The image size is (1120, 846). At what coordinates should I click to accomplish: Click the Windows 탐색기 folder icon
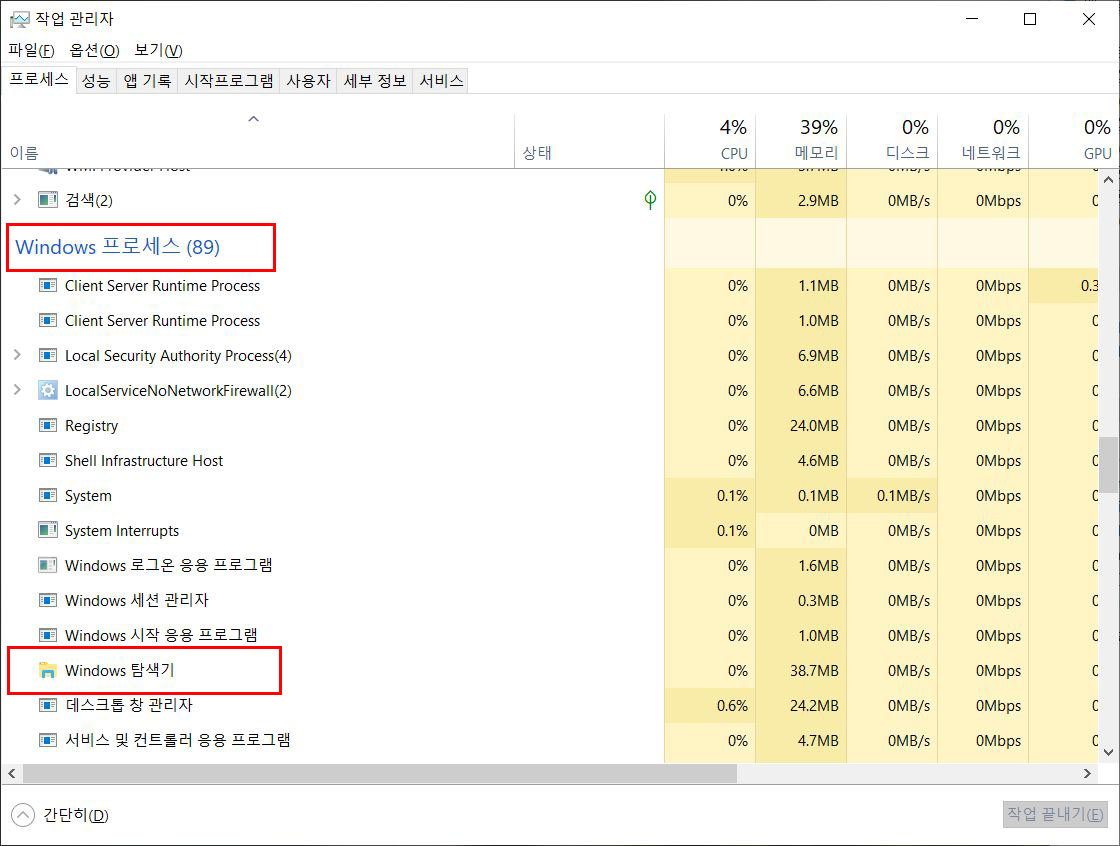pos(48,670)
